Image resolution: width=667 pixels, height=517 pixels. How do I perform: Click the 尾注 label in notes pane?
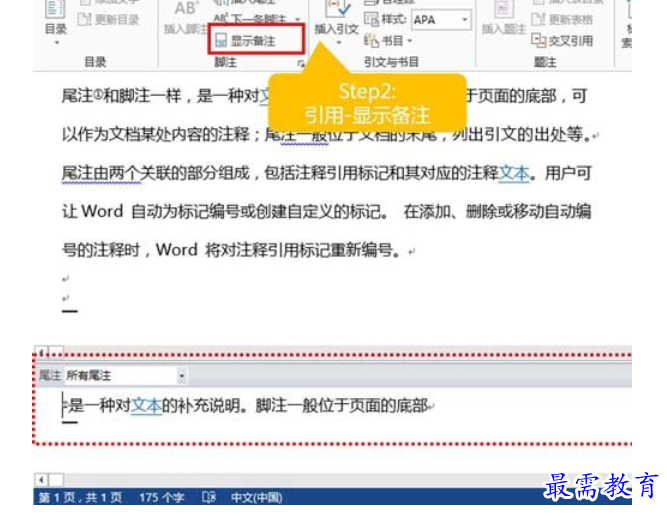pos(50,375)
